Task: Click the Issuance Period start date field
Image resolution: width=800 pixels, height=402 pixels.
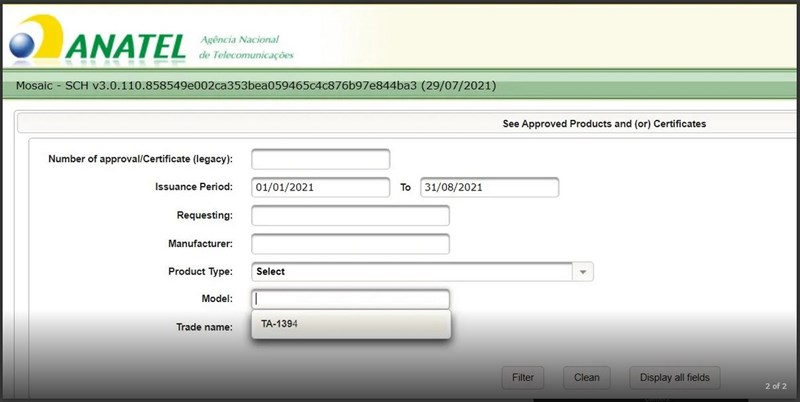Action: [320, 187]
